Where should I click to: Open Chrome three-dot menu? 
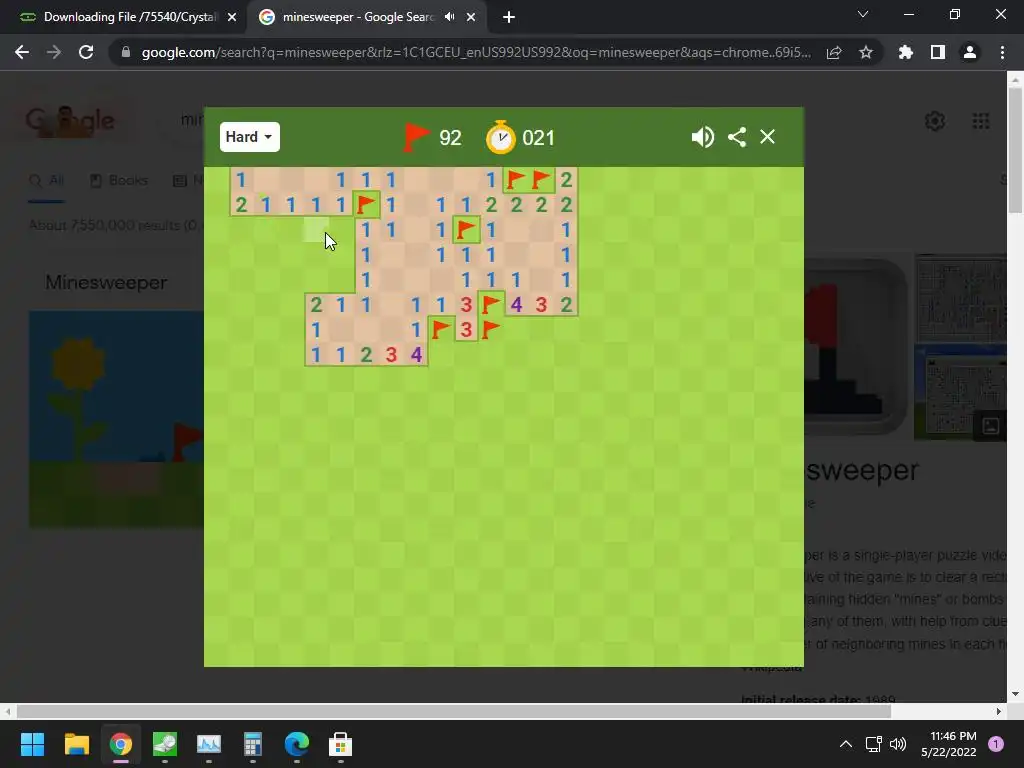pyautogui.click(x=1002, y=52)
